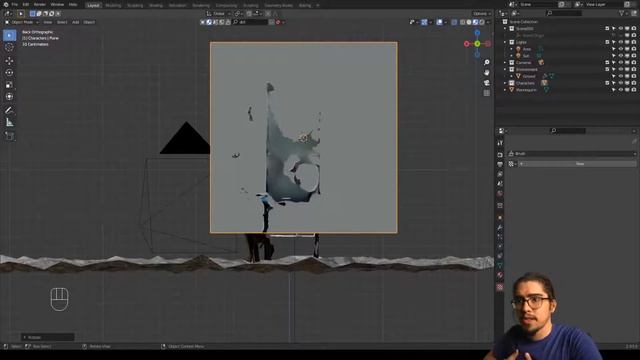The image size is (640, 360).
Task: Expand the Cameras collection
Action: 505,62
